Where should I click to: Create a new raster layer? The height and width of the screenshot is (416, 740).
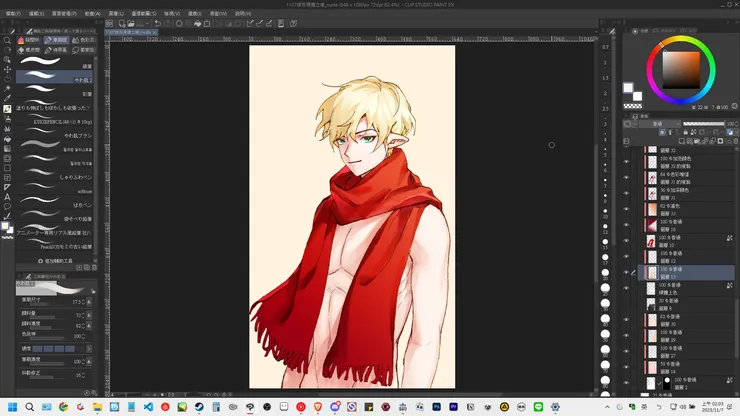coord(681,141)
